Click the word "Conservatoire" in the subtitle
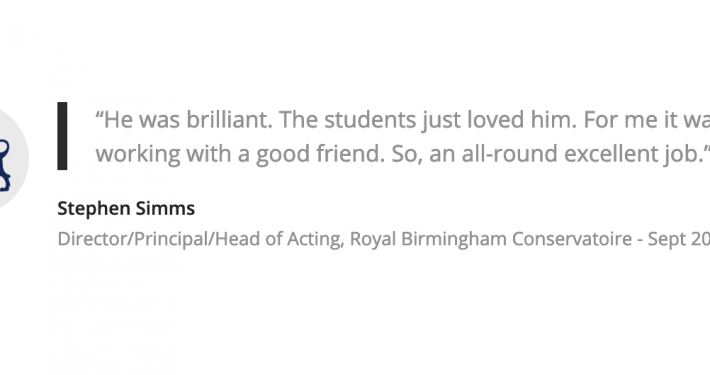710x375 pixels. (572, 239)
